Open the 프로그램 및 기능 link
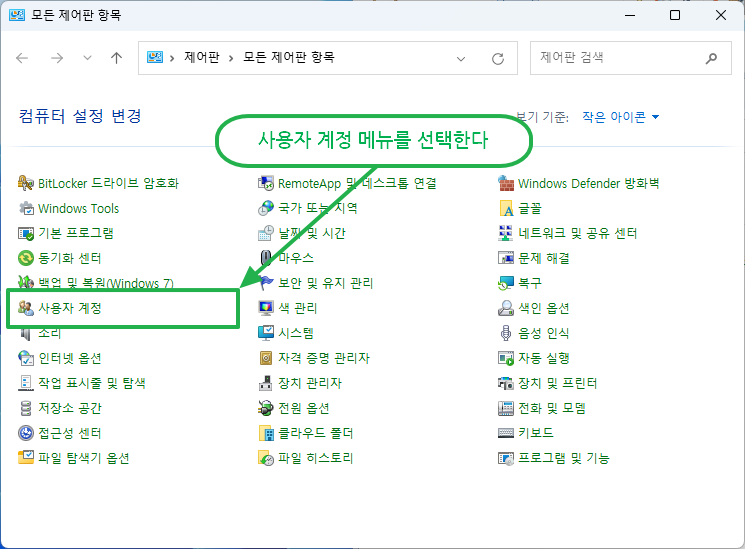 click(x=564, y=458)
